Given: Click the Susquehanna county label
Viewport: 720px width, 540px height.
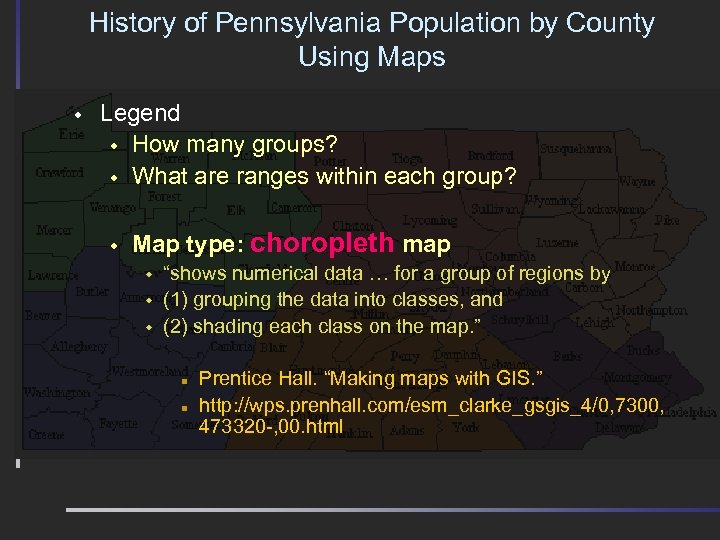Looking at the screenshot, I should pyautogui.click(x=575, y=149).
